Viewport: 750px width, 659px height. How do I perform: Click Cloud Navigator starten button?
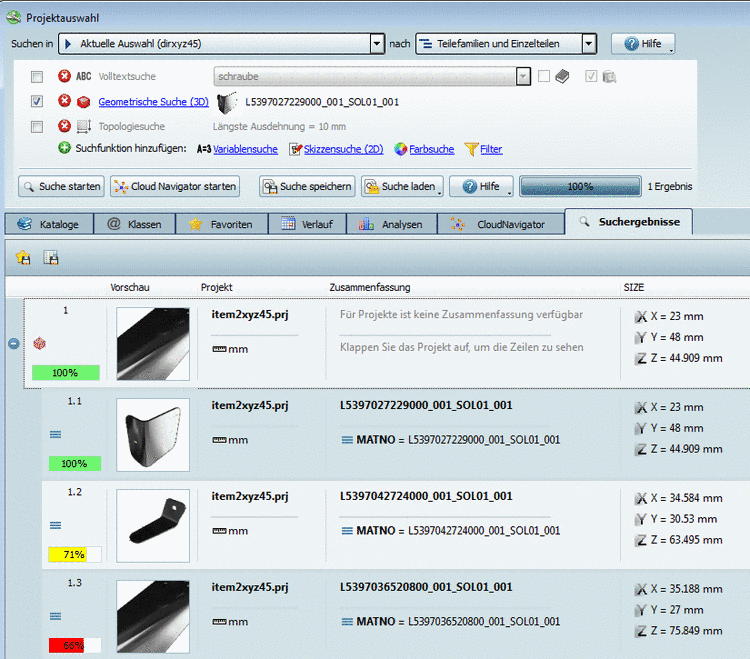pos(175,186)
